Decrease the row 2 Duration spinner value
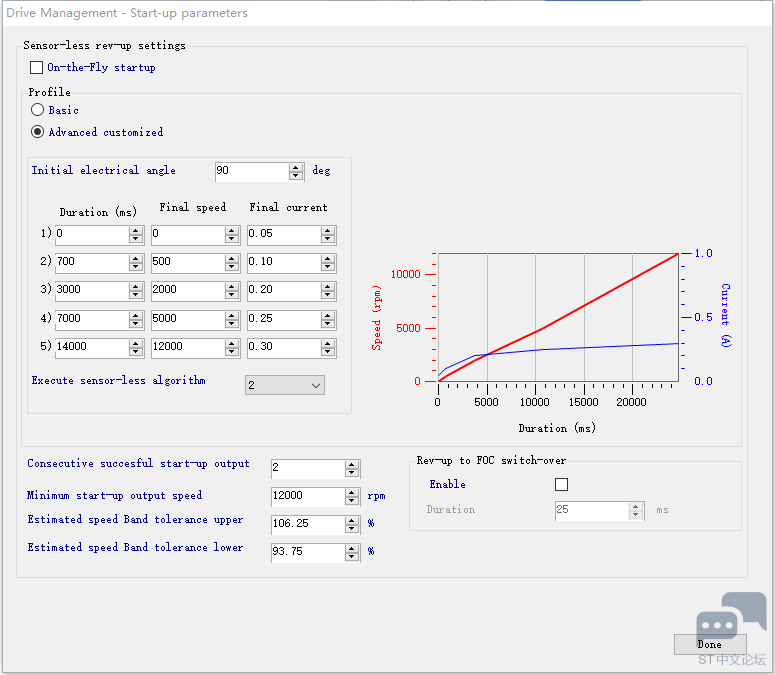The image size is (775, 675). tap(136, 267)
